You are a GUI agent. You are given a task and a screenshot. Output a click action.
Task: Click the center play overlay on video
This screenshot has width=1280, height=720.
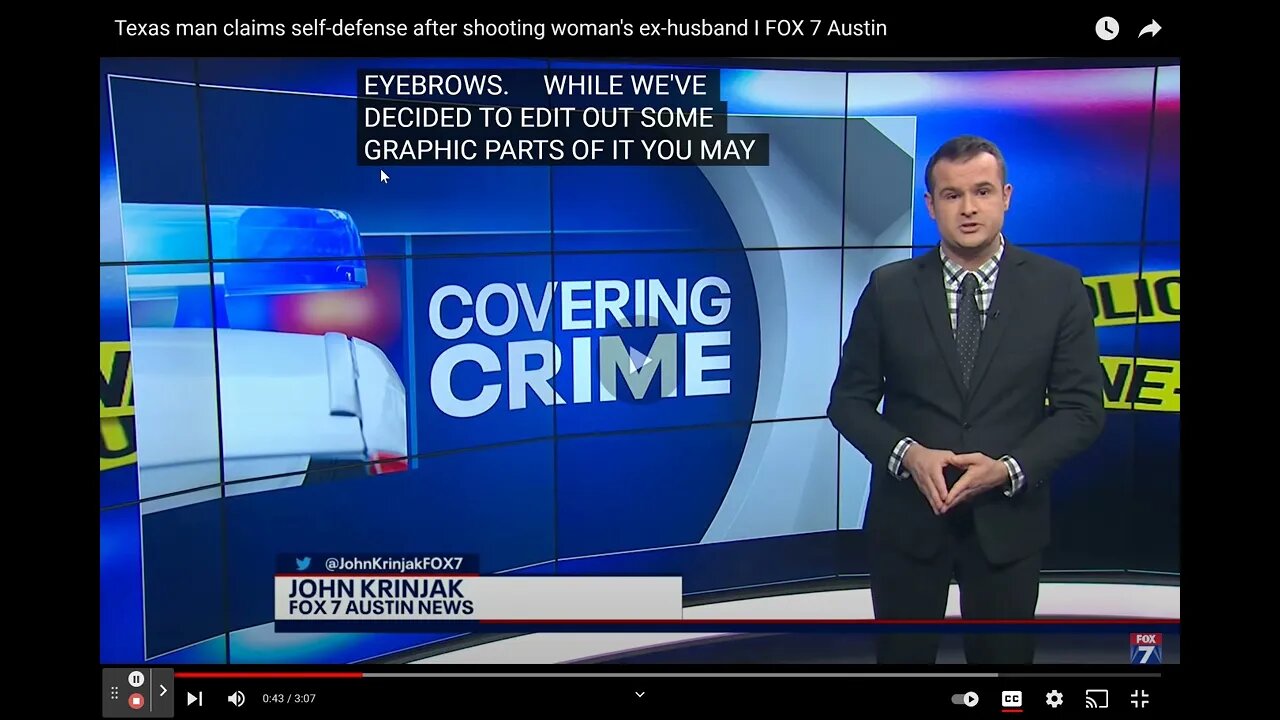pyautogui.click(x=640, y=360)
